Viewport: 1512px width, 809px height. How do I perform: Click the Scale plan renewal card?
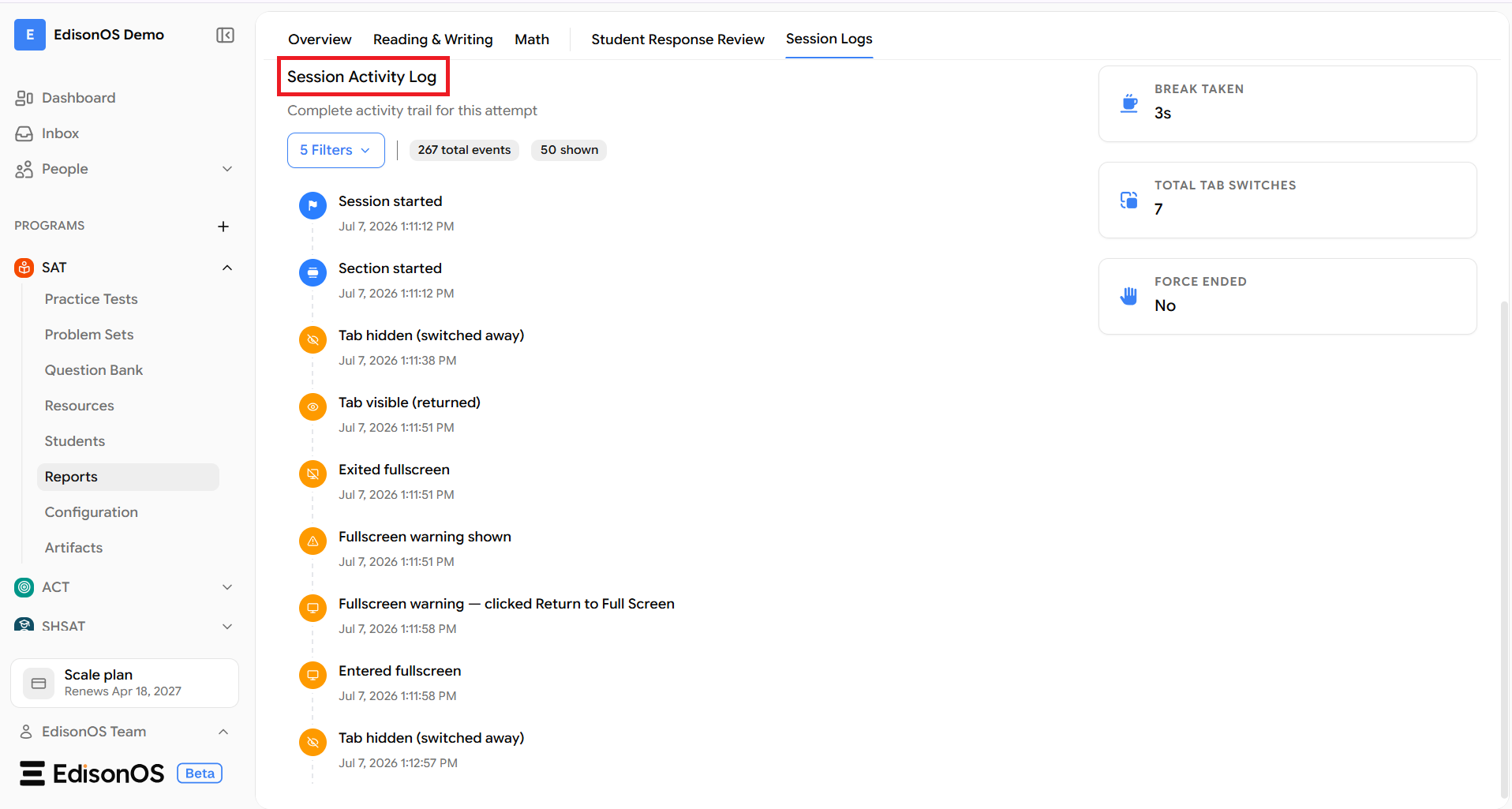pos(125,684)
